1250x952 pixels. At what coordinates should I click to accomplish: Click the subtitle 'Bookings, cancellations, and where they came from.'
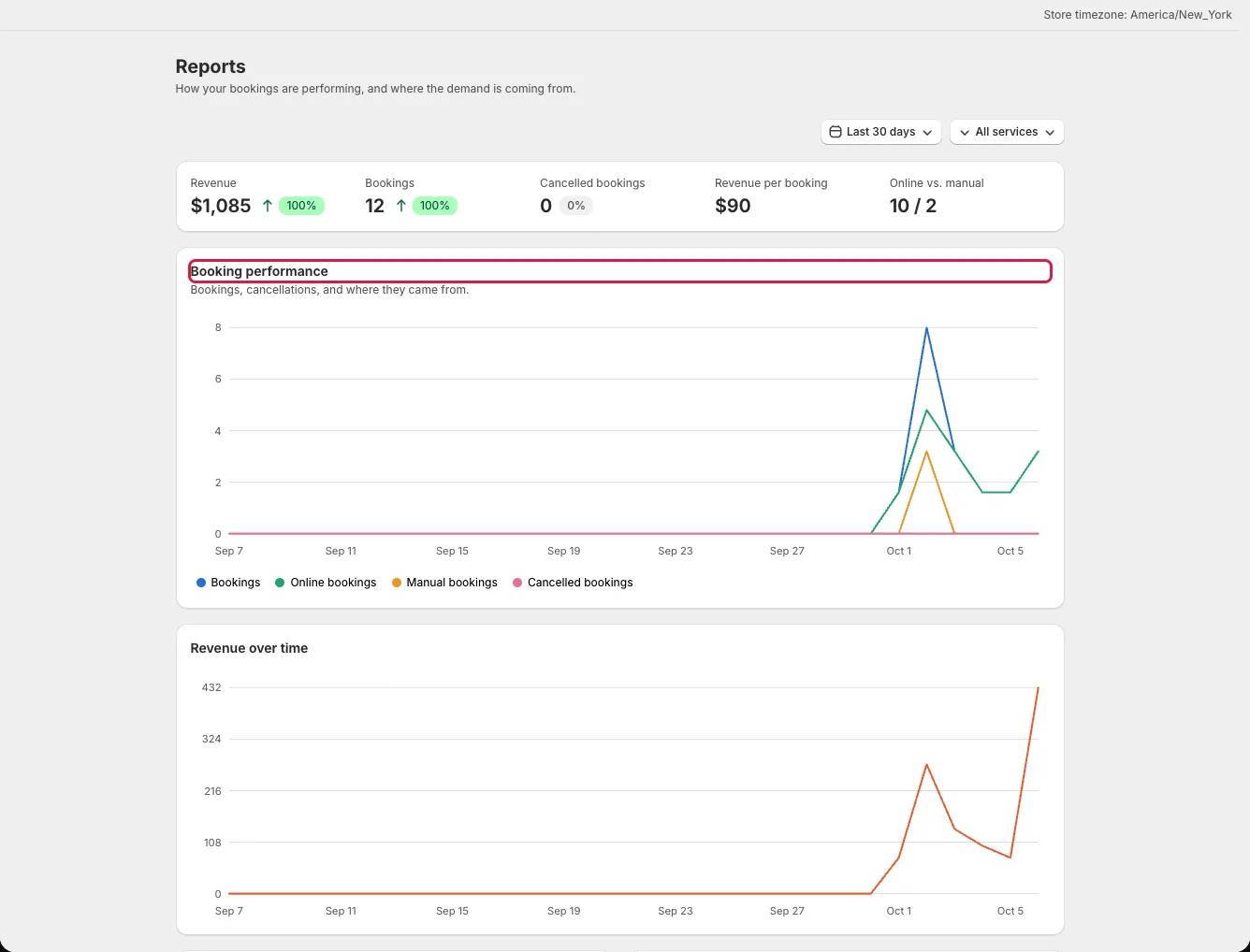(329, 290)
